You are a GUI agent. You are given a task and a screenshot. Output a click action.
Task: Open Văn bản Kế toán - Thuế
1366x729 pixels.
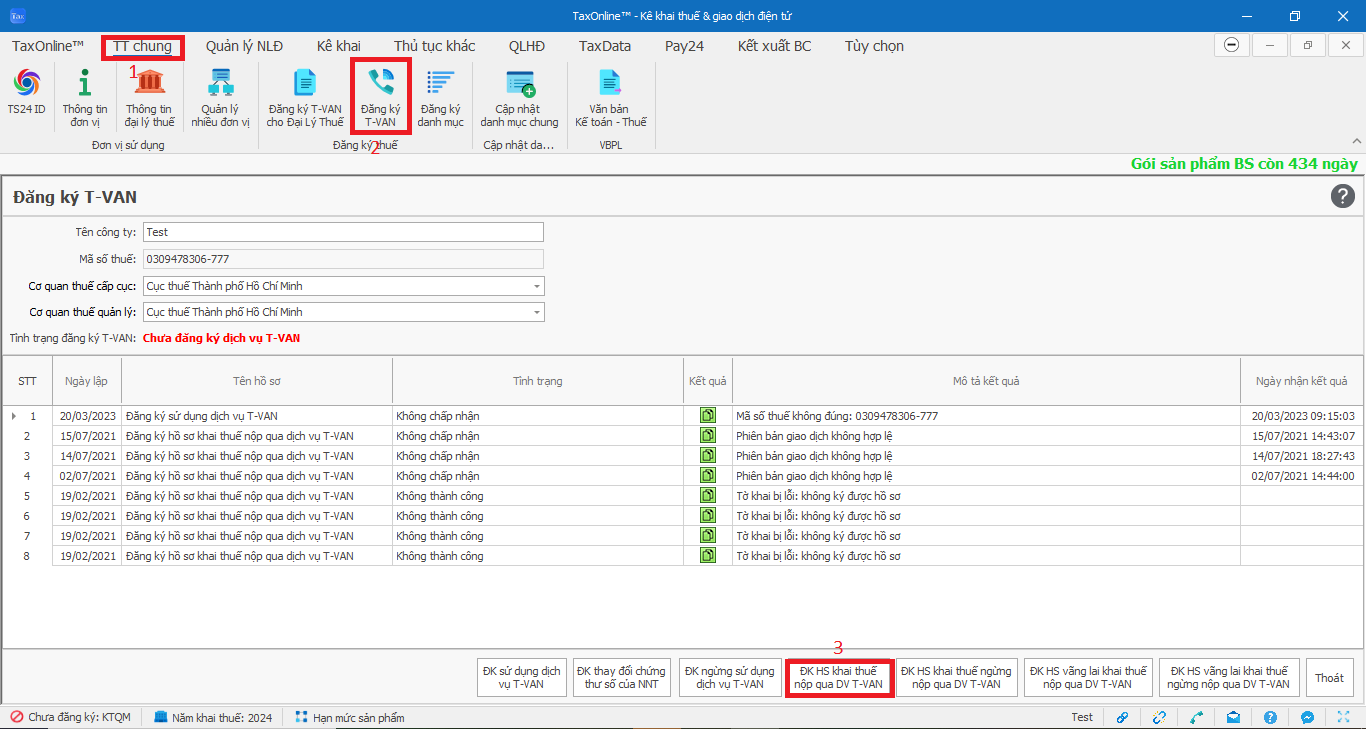click(611, 98)
